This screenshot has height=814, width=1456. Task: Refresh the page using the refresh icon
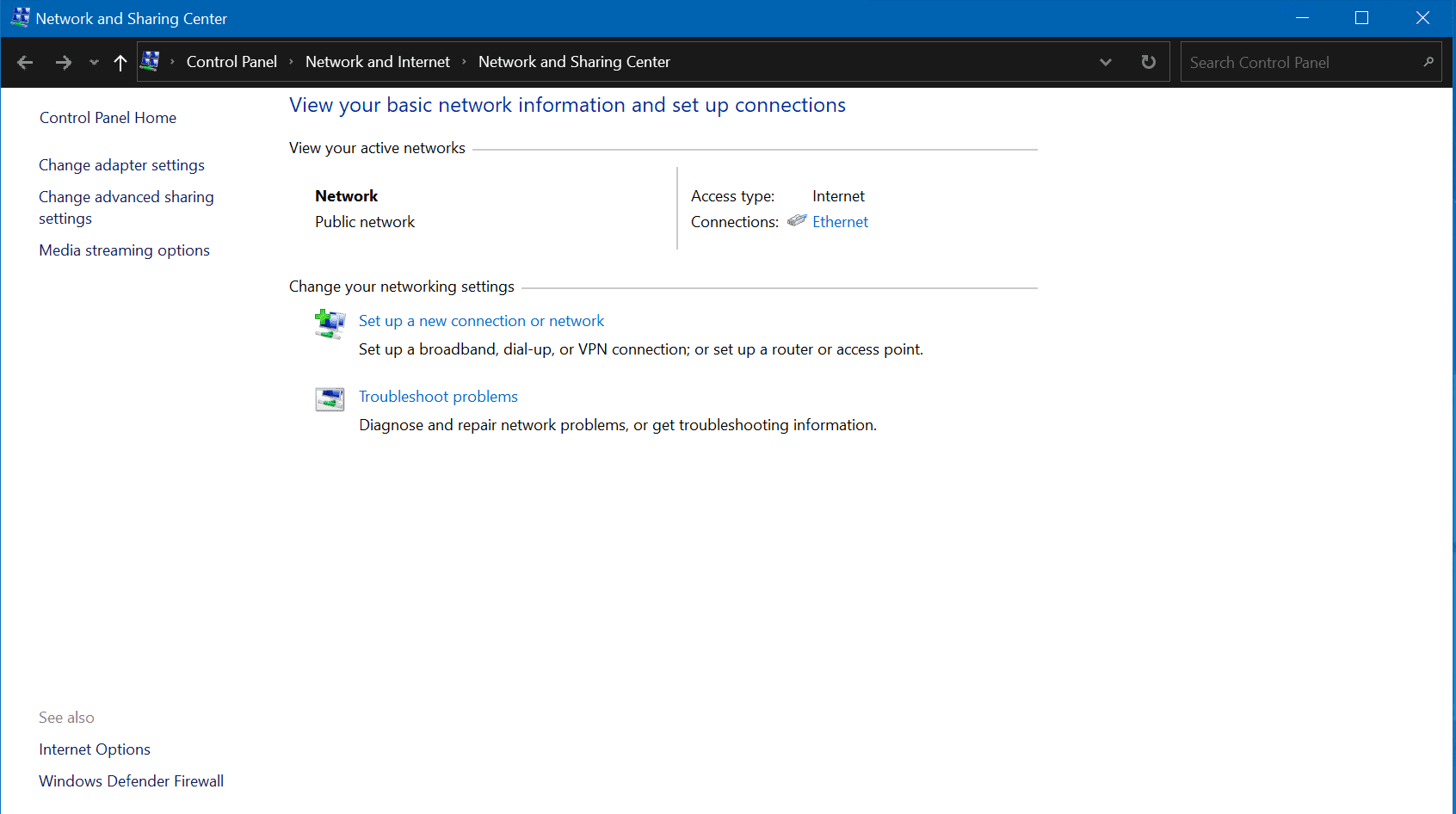pos(1148,61)
